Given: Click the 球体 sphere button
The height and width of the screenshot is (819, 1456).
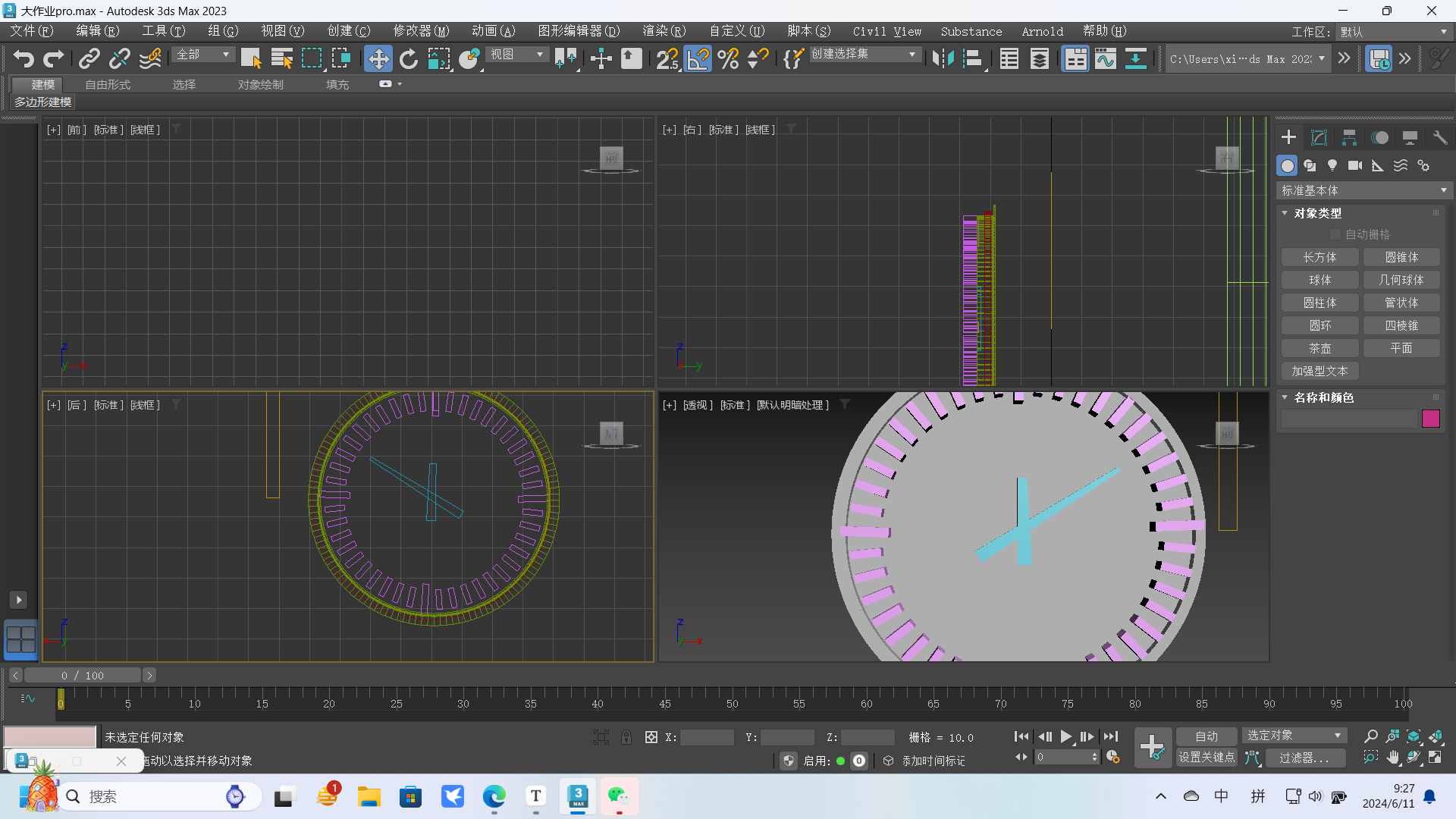Looking at the screenshot, I should click(x=1319, y=280).
